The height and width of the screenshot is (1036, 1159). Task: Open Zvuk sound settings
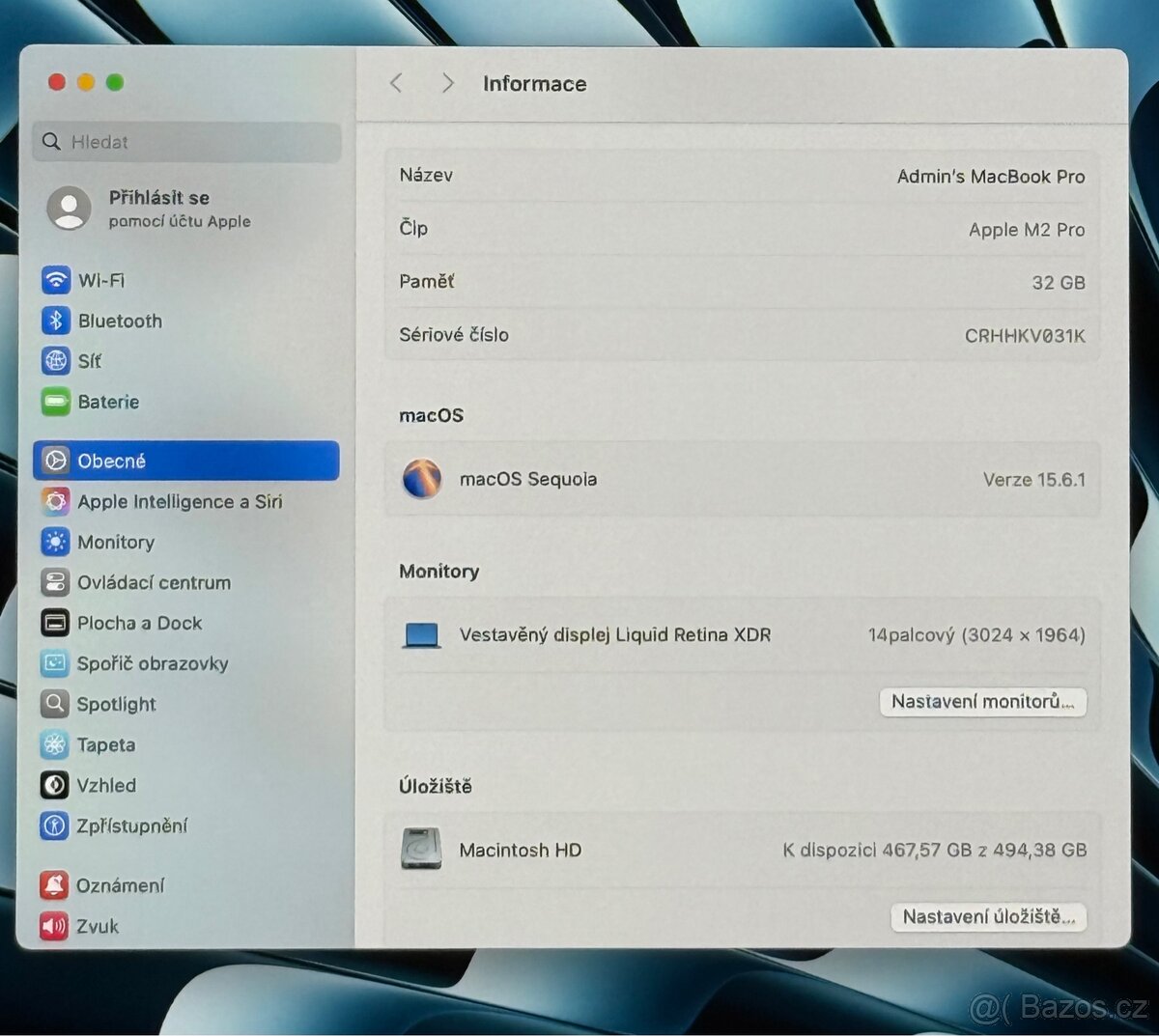(x=97, y=926)
